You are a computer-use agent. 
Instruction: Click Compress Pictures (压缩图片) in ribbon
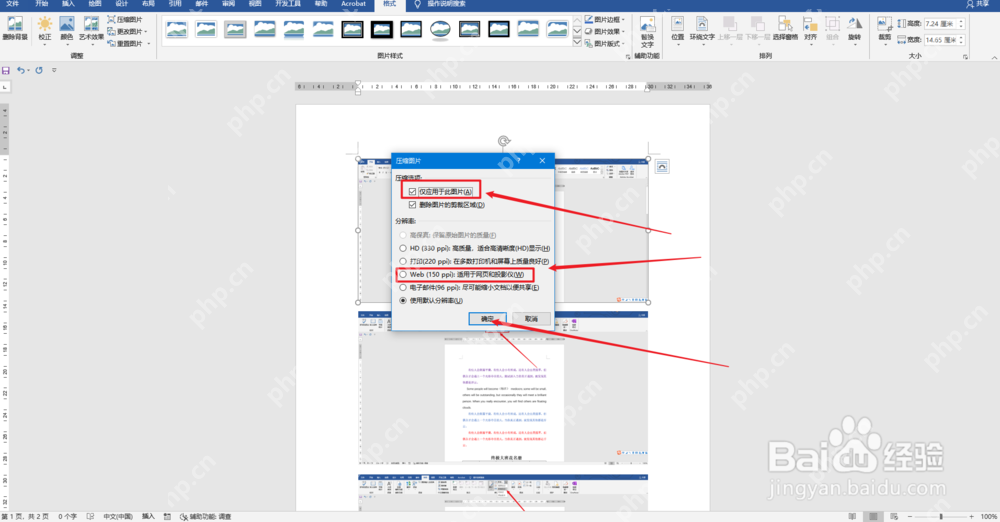125,20
